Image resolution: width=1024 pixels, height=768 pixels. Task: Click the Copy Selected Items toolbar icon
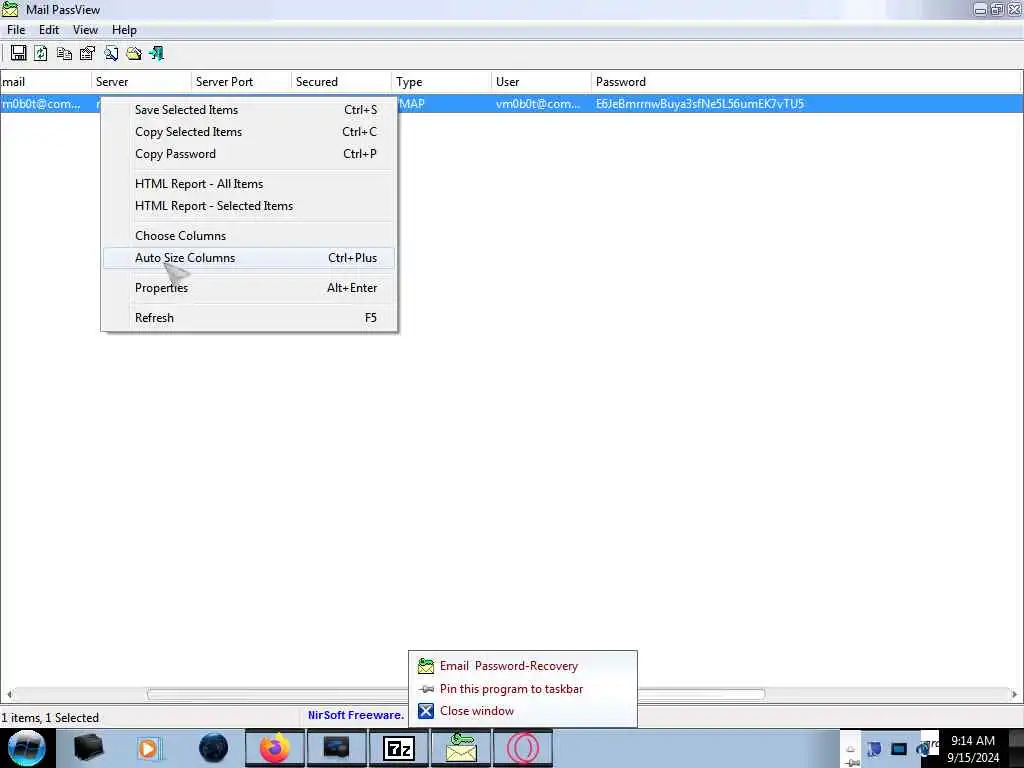64,53
